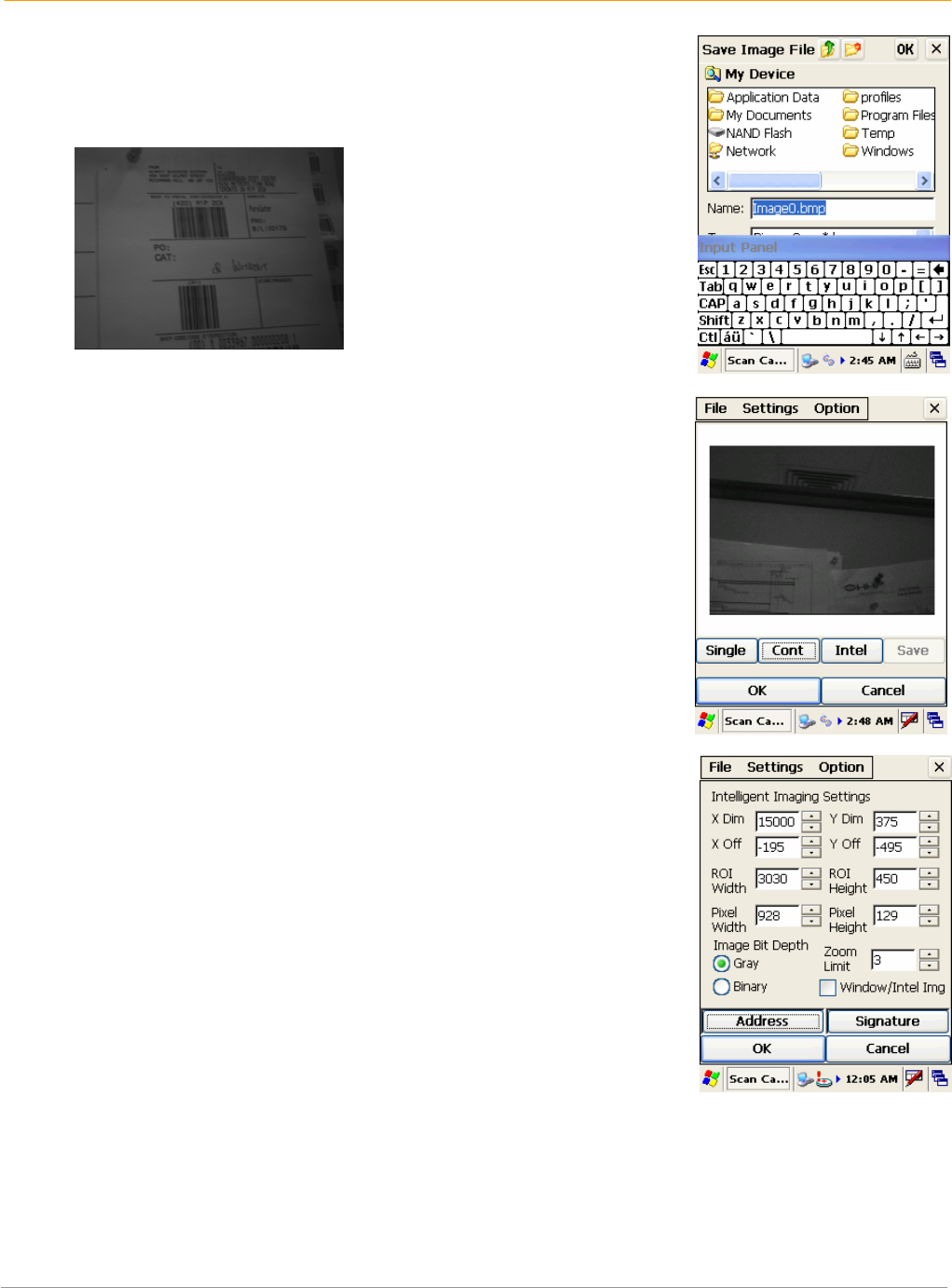
Task: Open the Program Files folder
Action: (889, 116)
